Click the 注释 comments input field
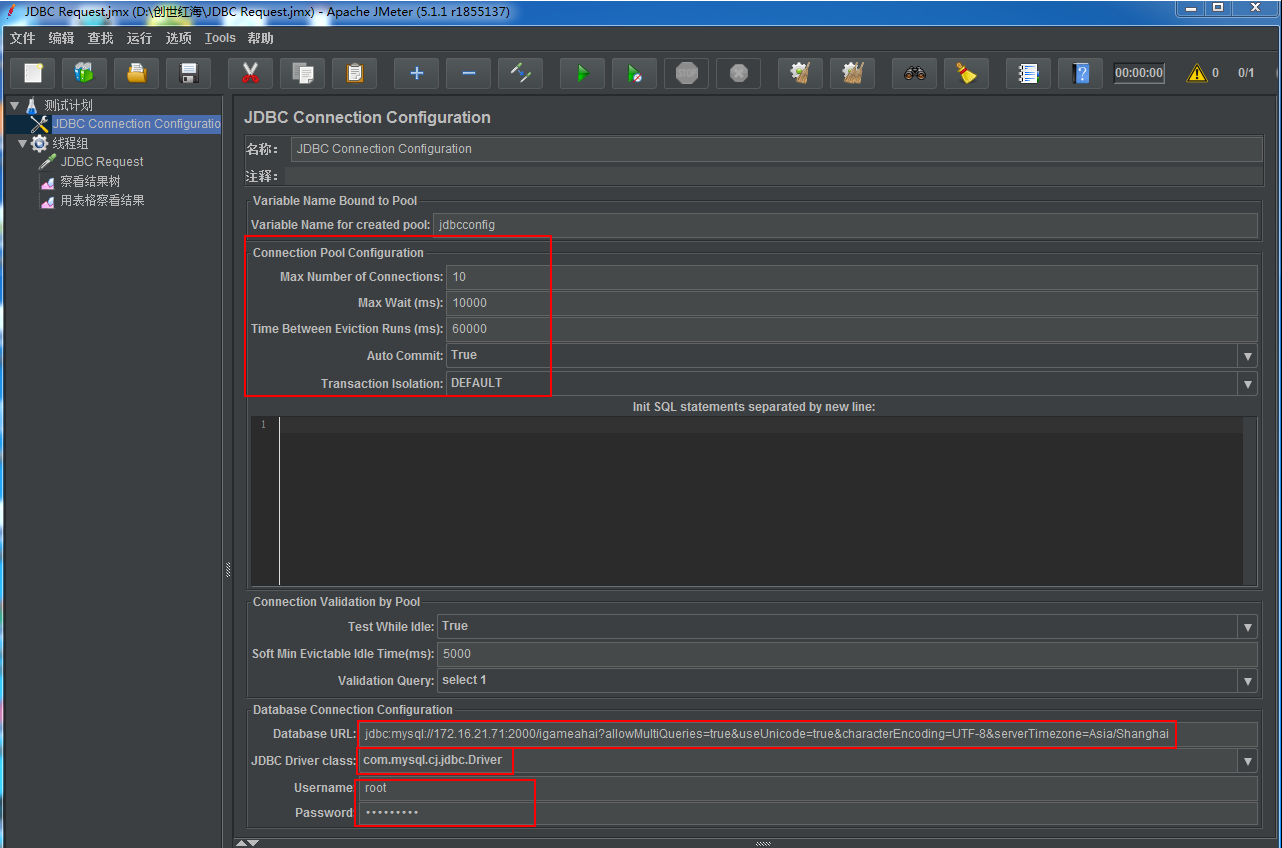The image size is (1282, 848). point(773,176)
